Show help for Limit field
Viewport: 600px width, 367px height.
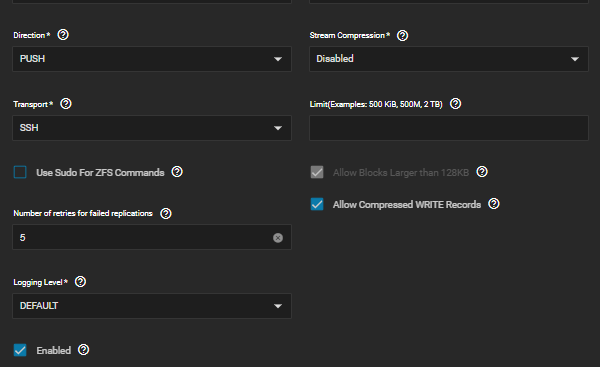point(455,104)
